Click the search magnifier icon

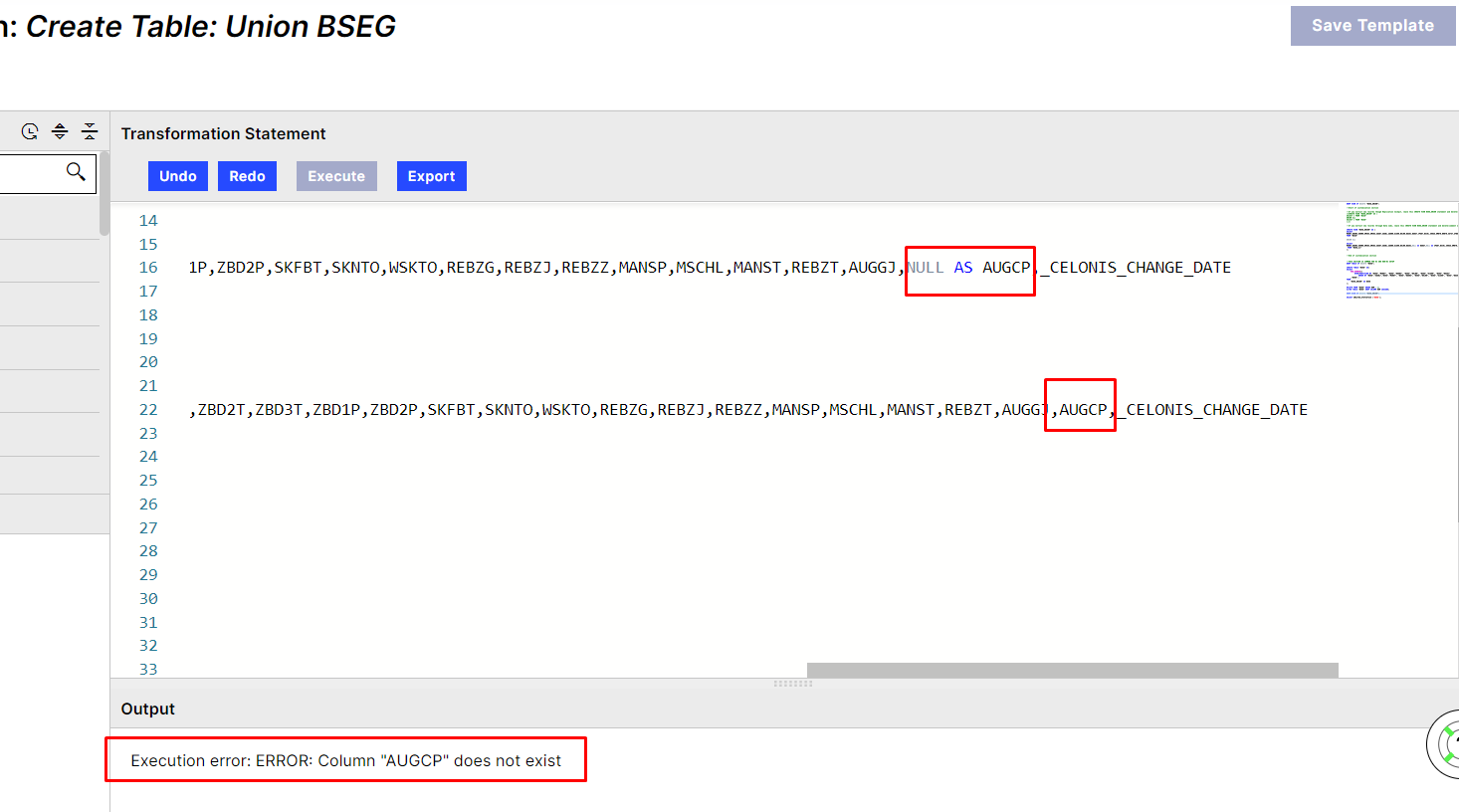coord(76,171)
